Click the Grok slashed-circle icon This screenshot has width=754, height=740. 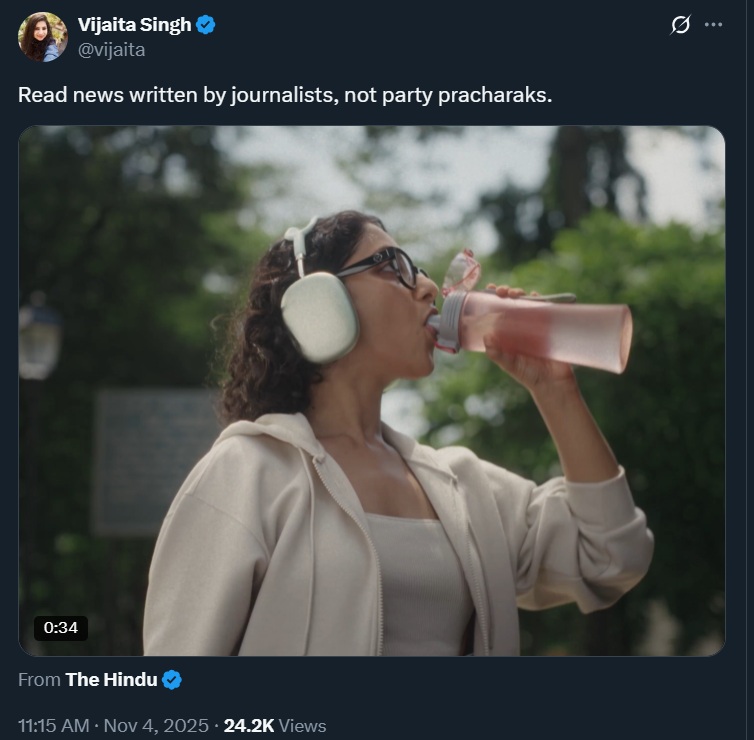click(680, 25)
